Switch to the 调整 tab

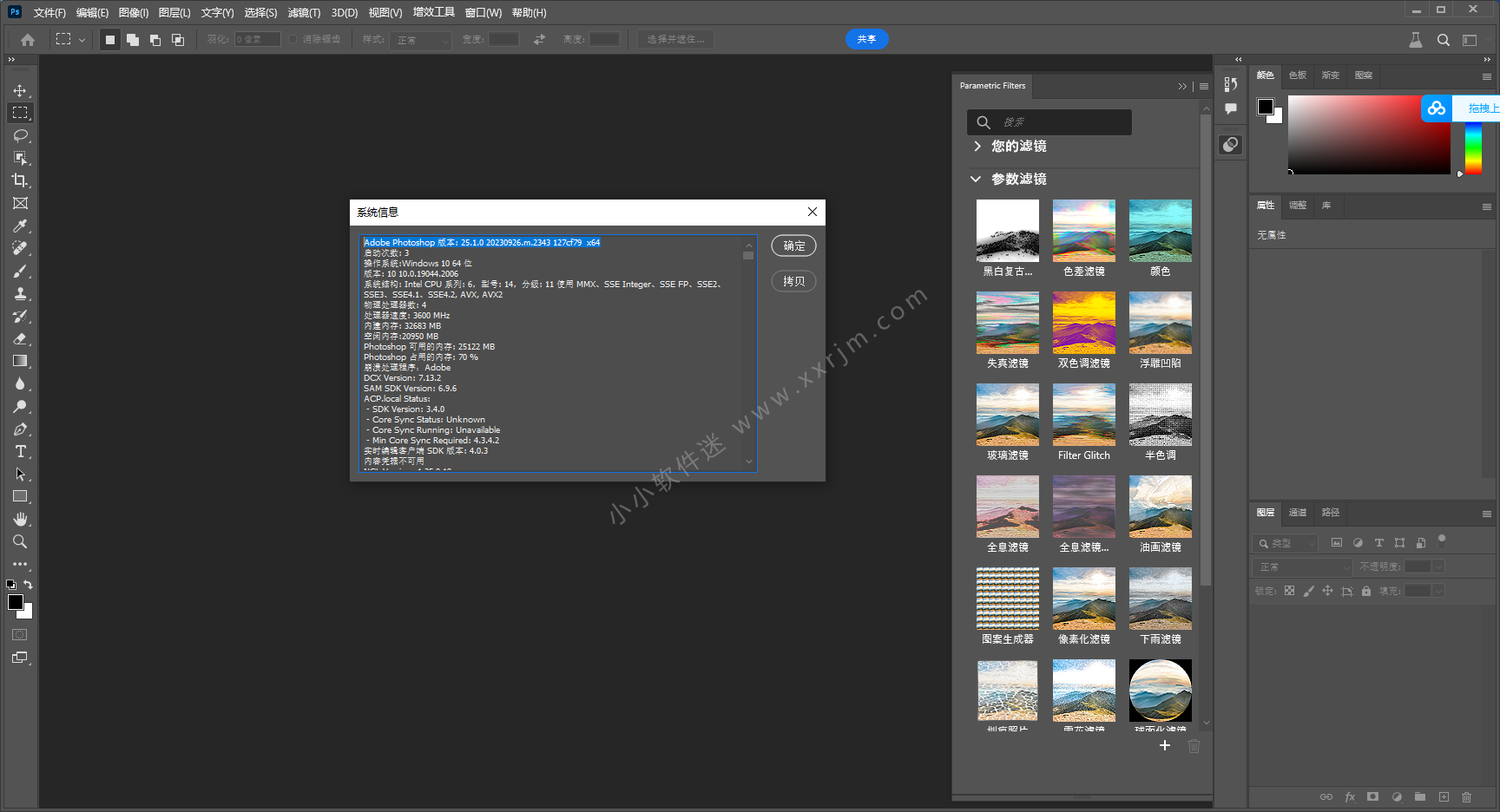1298,206
